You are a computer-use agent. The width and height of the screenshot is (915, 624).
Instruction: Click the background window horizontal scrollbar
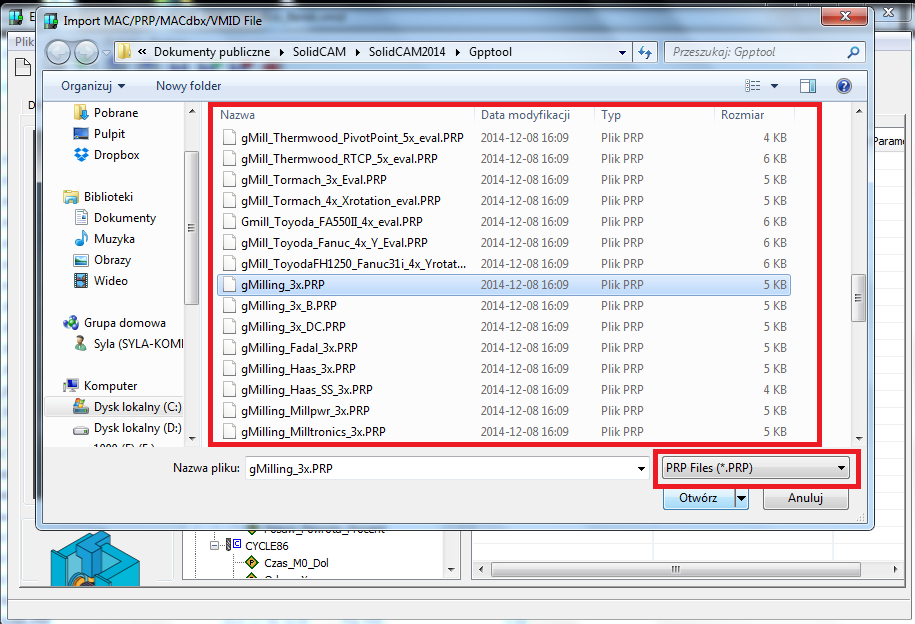coord(676,569)
